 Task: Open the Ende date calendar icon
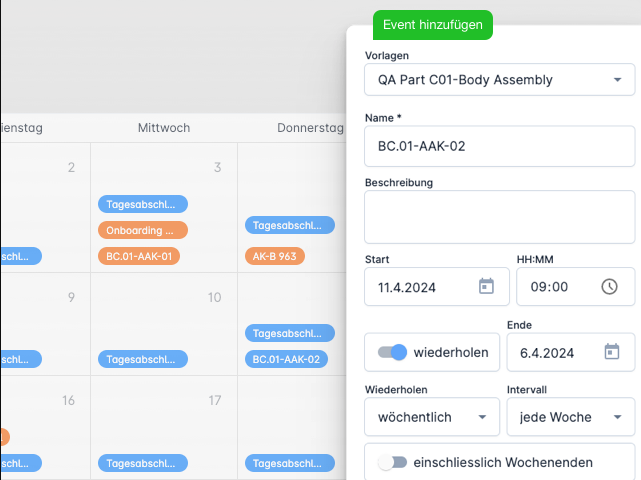click(612, 352)
